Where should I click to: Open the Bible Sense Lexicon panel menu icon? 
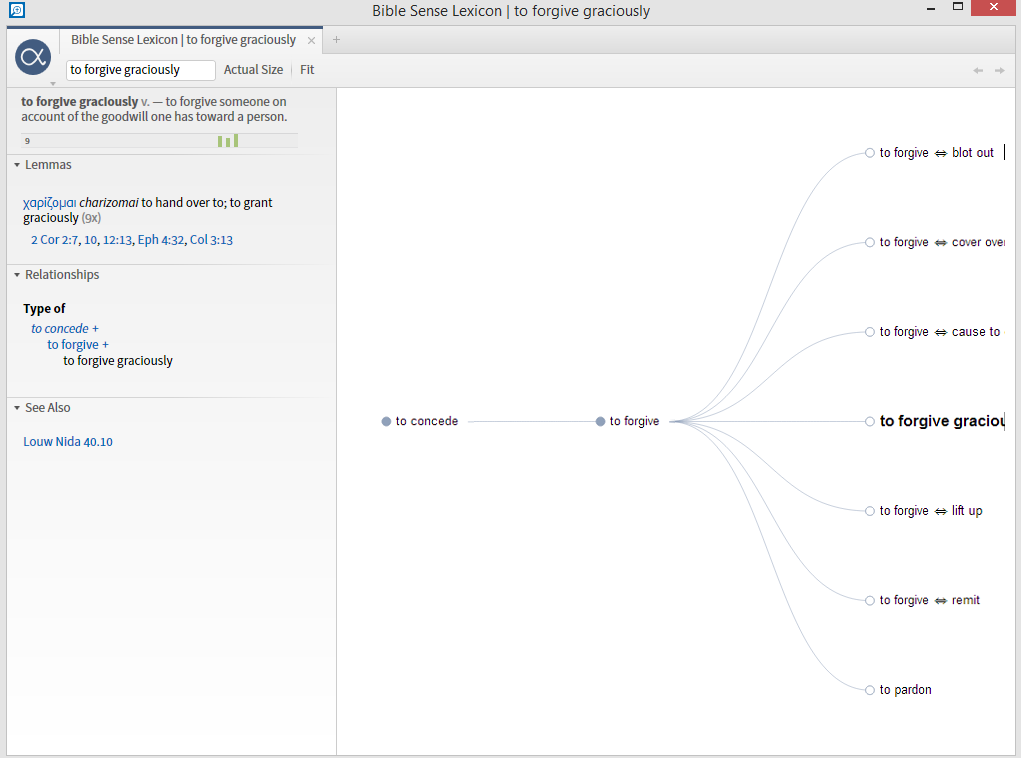click(x=33, y=57)
